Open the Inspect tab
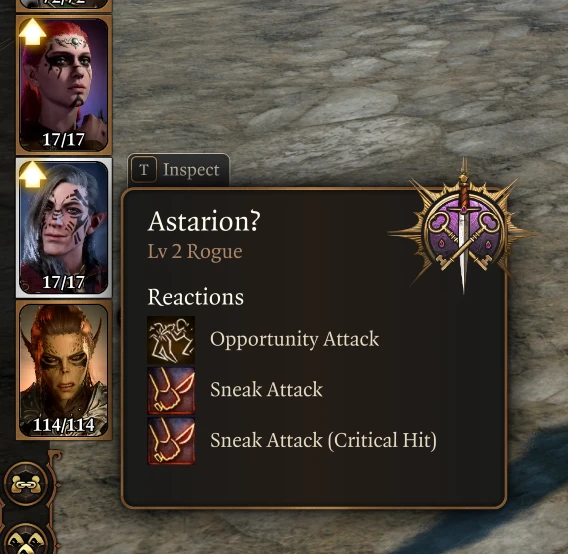The height and width of the screenshot is (554, 568). pyautogui.click(x=178, y=170)
